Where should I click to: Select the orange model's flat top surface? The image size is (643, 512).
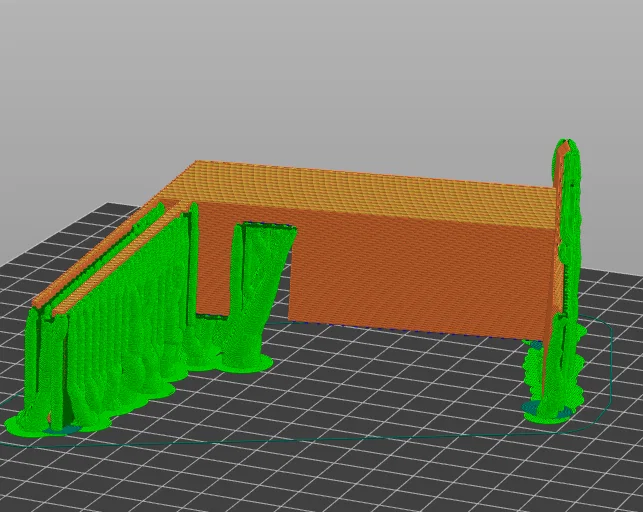(361, 195)
